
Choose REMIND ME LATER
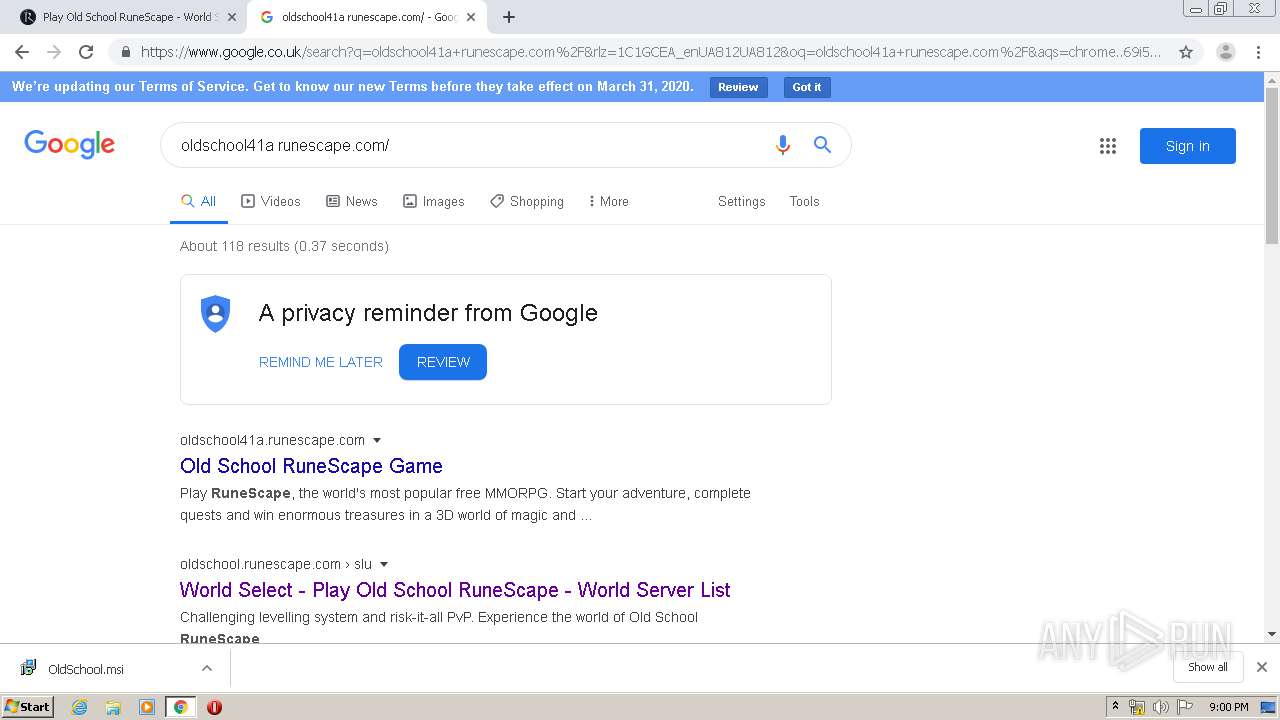coord(320,362)
